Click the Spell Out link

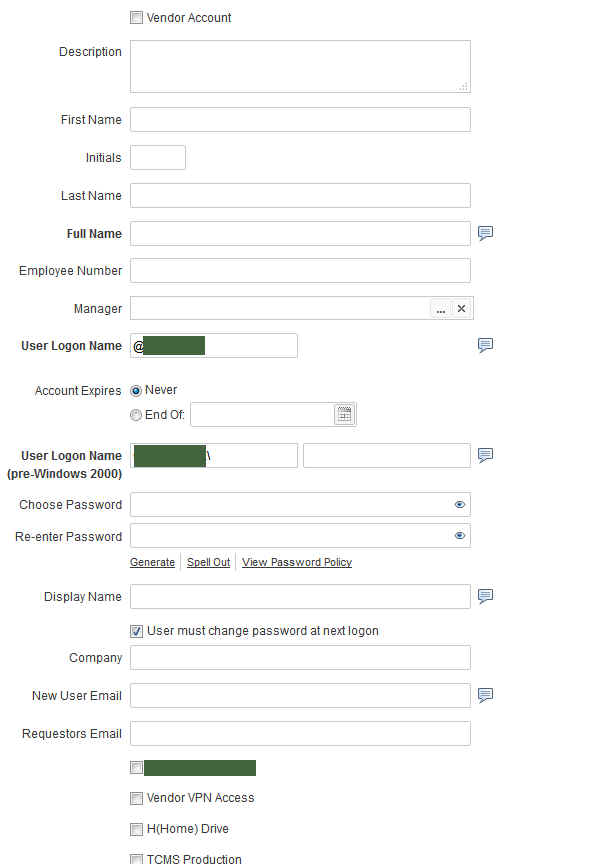[x=208, y=562]
